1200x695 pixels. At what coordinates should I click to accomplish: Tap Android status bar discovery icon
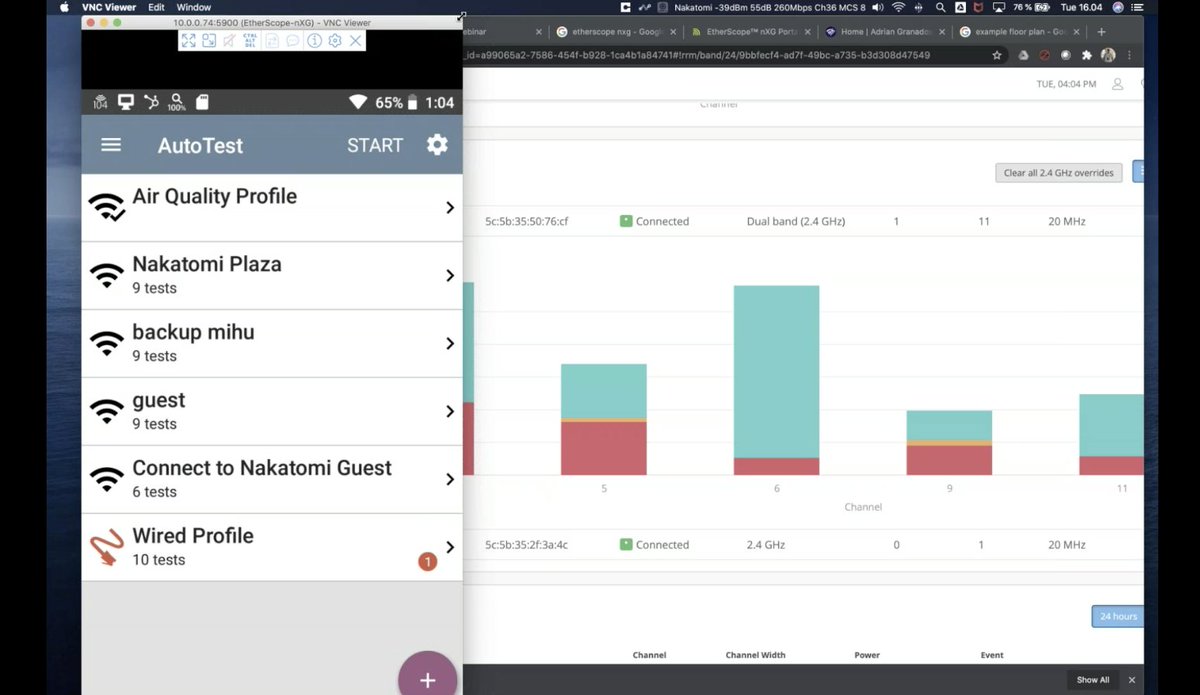(x=151, y=102)
